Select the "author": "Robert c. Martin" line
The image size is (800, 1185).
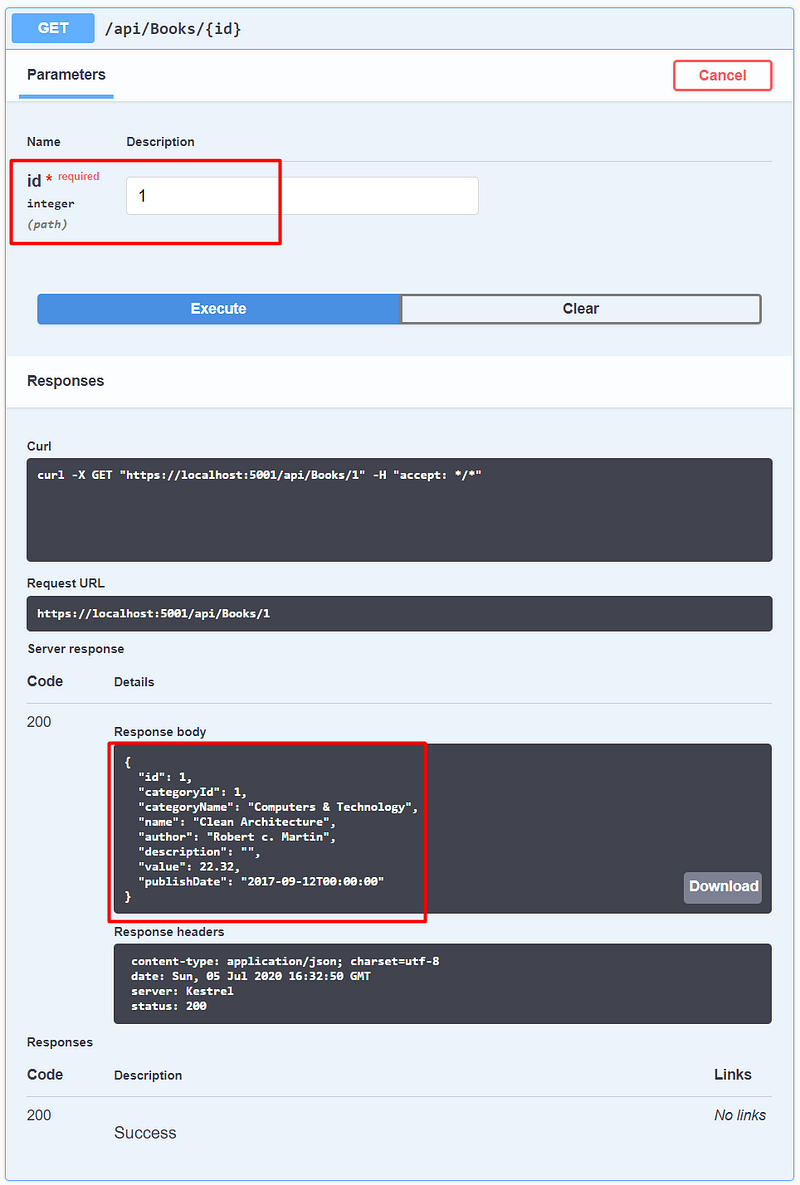tap(236, 837)
